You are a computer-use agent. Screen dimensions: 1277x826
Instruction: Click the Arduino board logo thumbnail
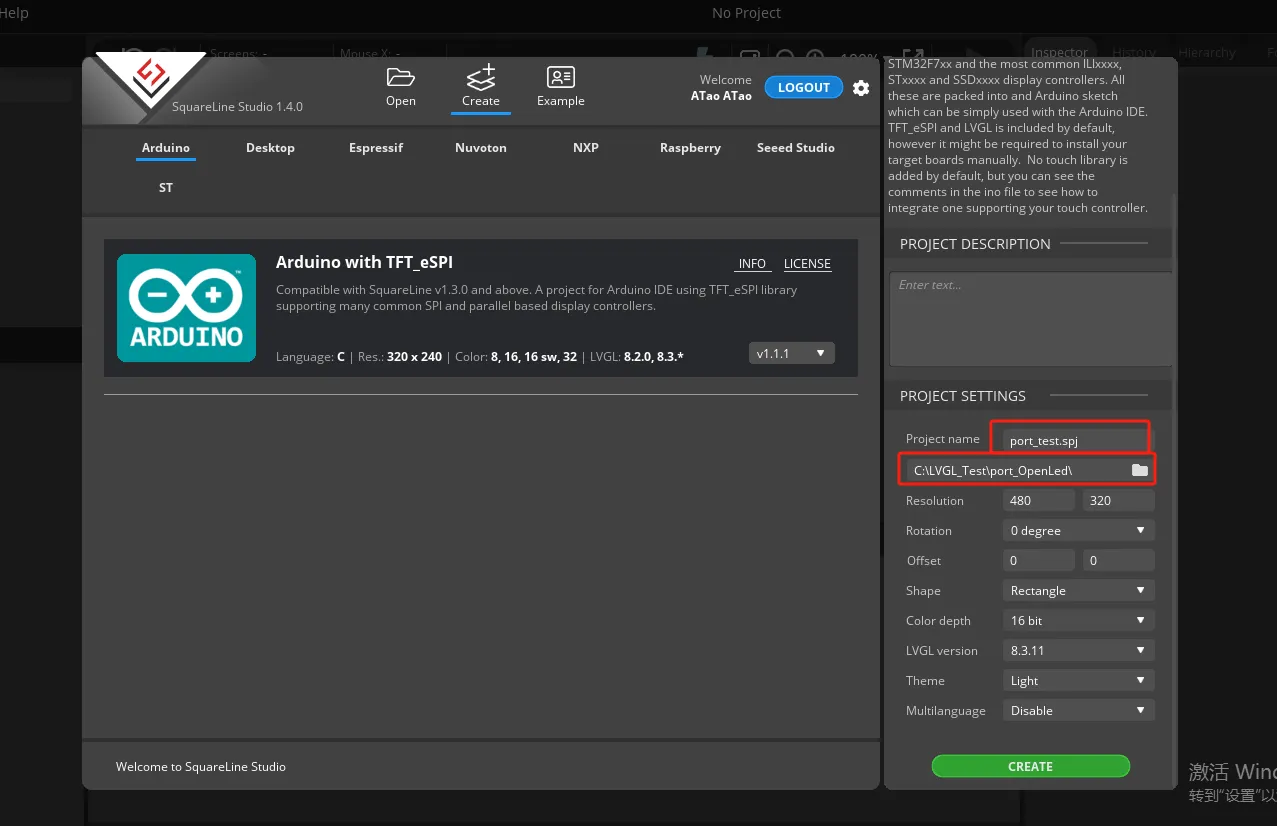point(186,308)
